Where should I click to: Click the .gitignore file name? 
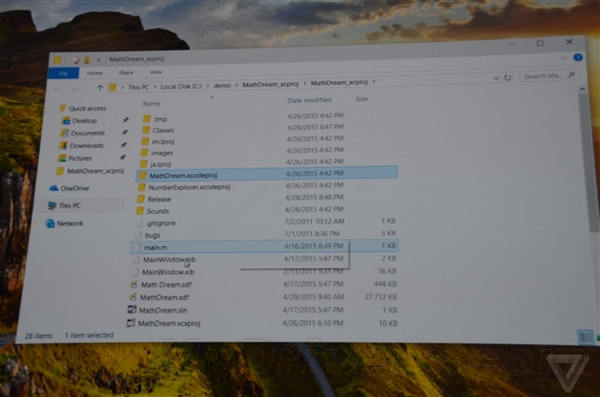(161, 223)
